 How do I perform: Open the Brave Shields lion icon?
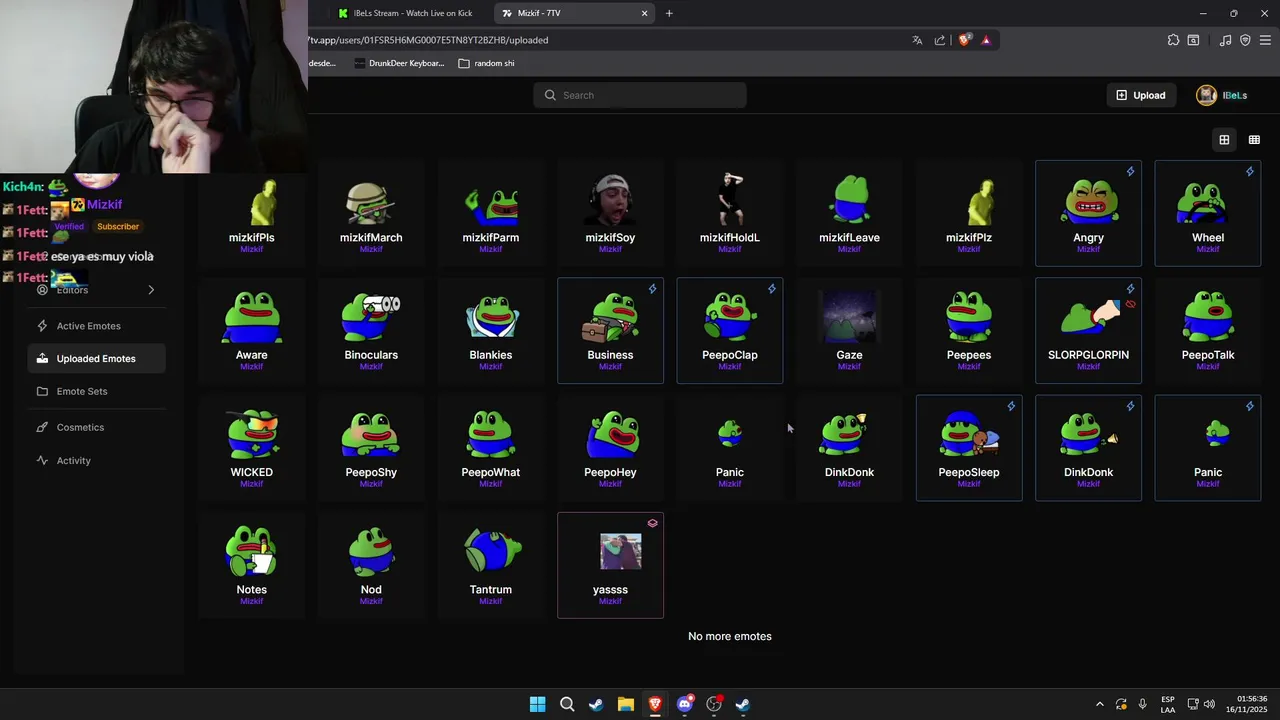(965, 40)
